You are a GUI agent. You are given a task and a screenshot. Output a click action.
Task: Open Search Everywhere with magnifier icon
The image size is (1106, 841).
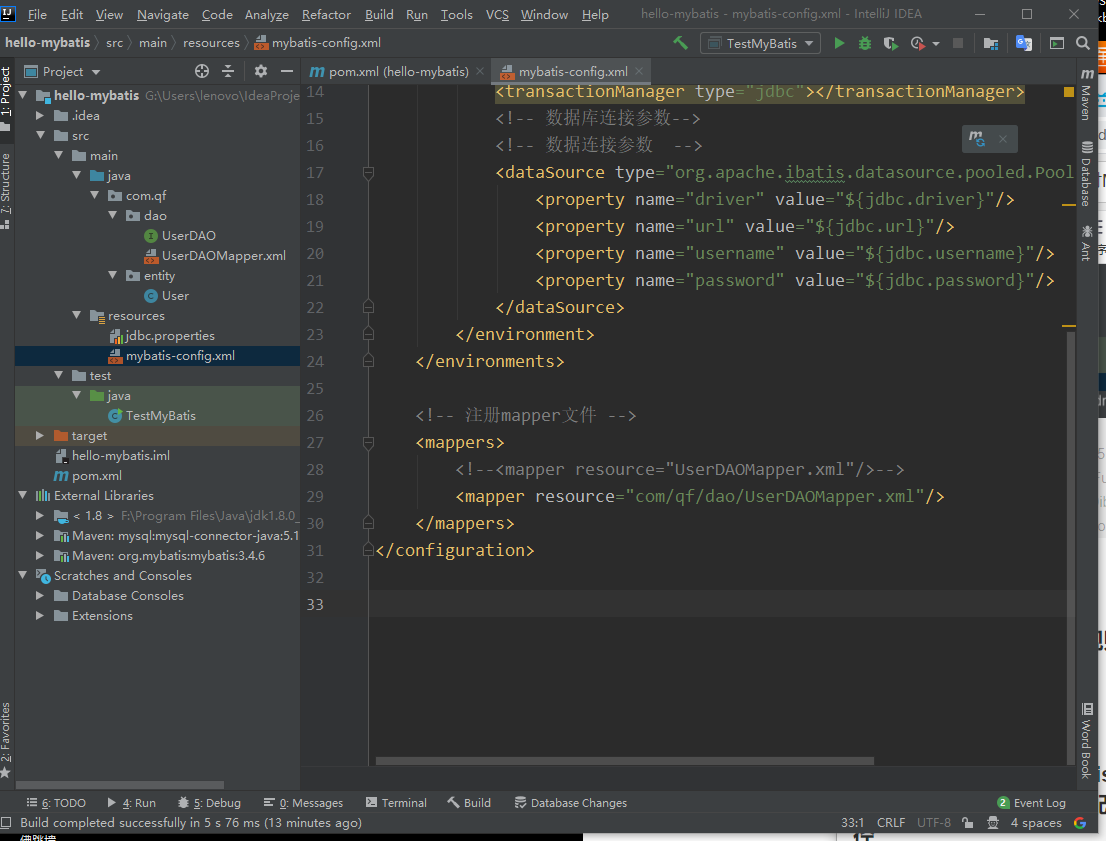(1084, 43)
